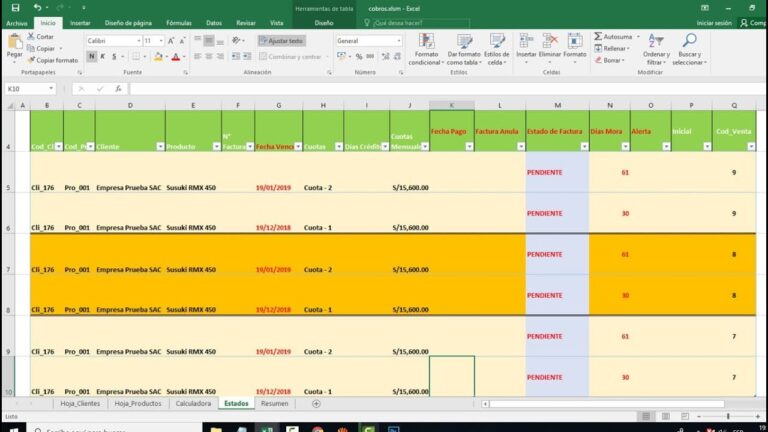768x432 pixels.
Task: Toggle Subrayado (underline) S button
Action: point(114,57)
